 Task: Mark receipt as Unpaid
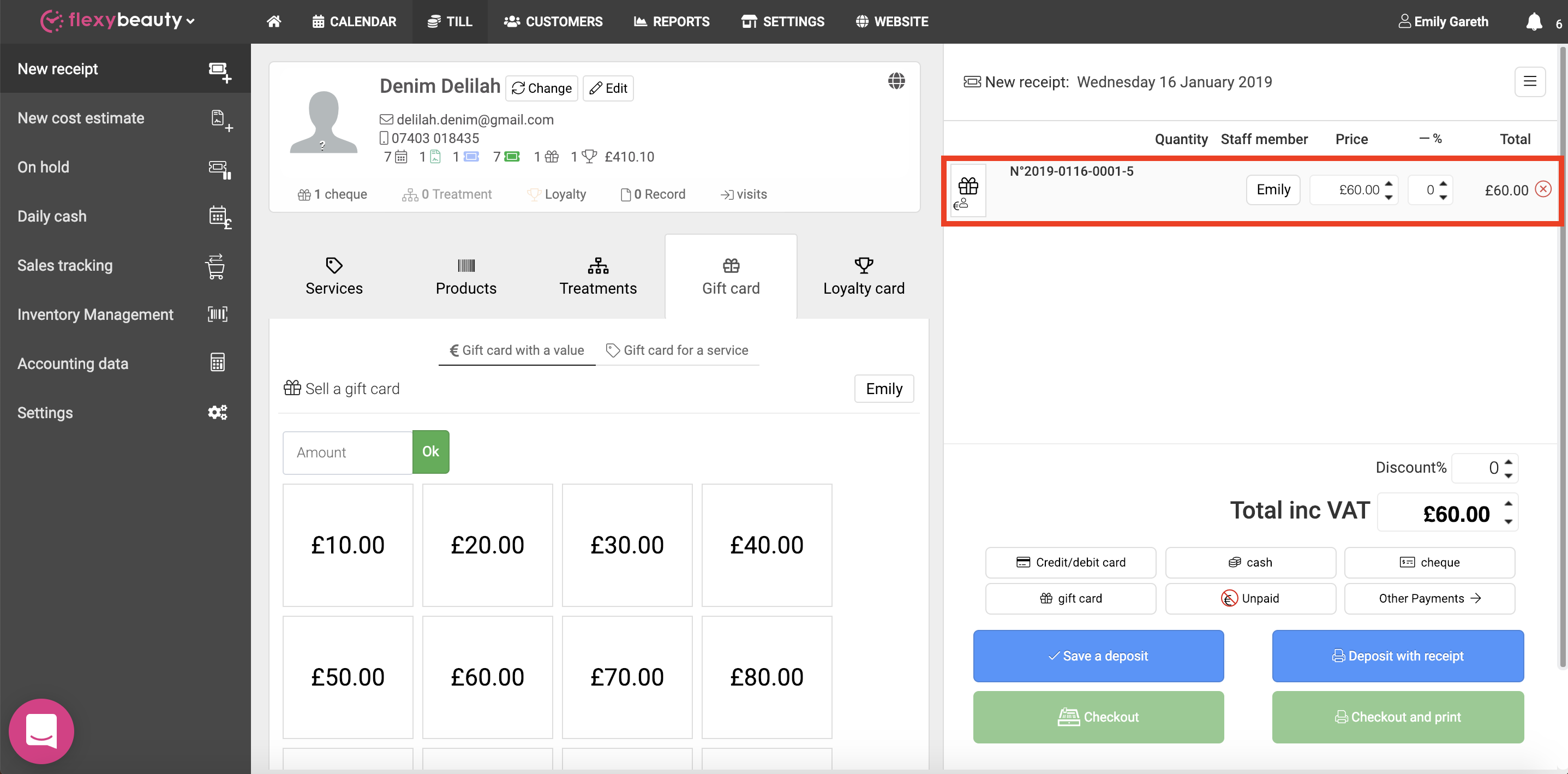click(1250, 598)
